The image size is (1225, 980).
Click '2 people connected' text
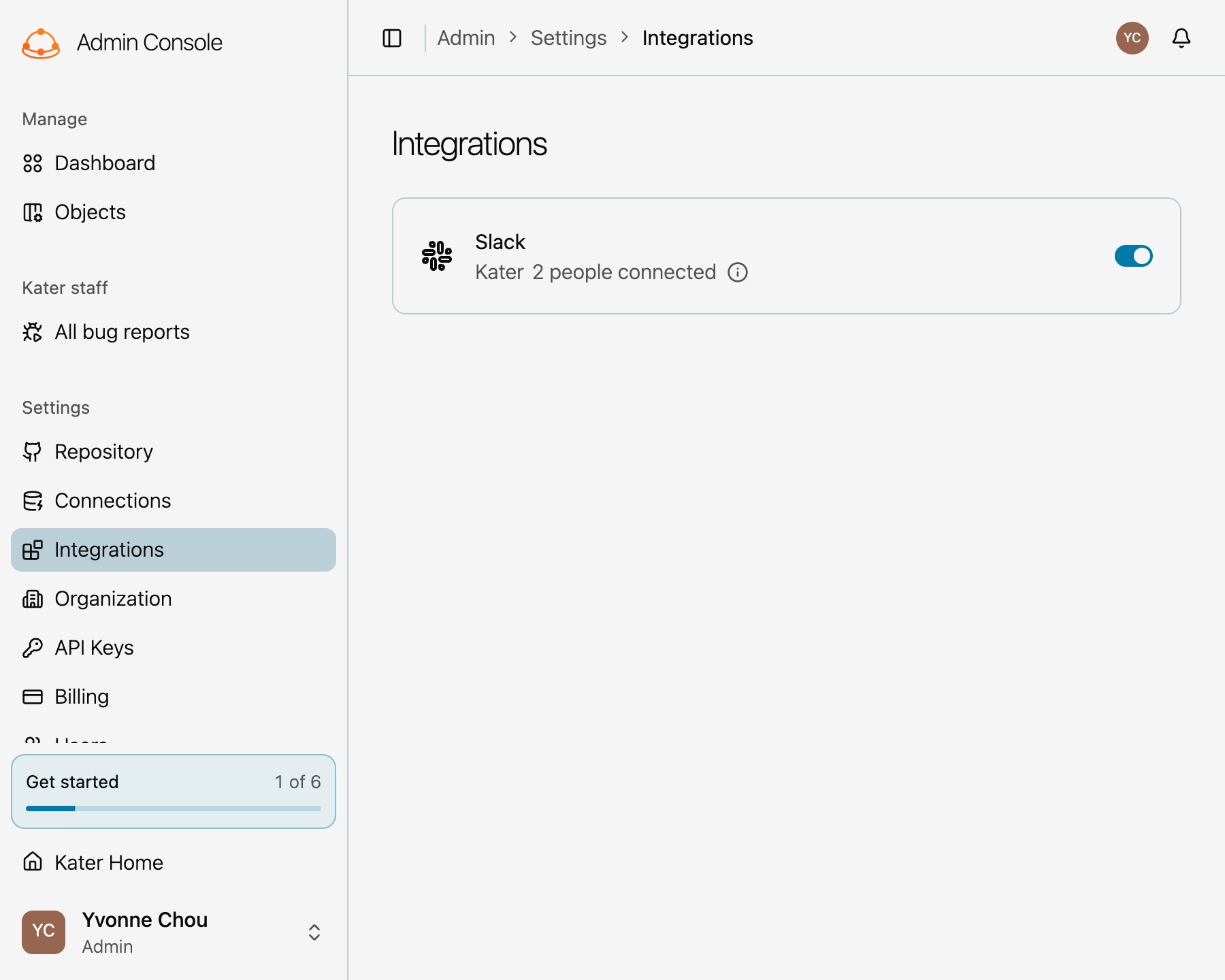pos(624,272)
